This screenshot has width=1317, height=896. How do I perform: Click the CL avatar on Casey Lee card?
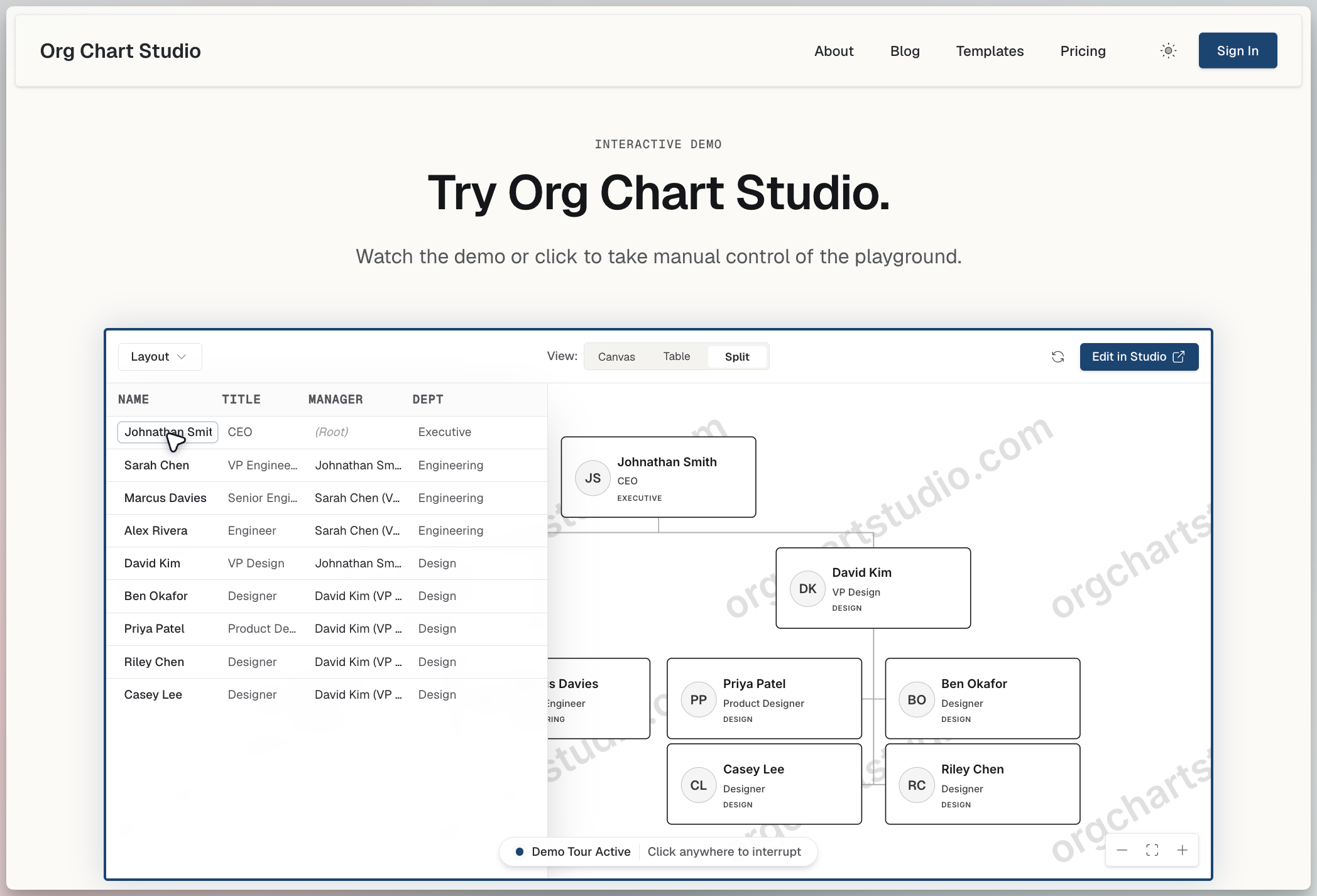pos(698,785)
